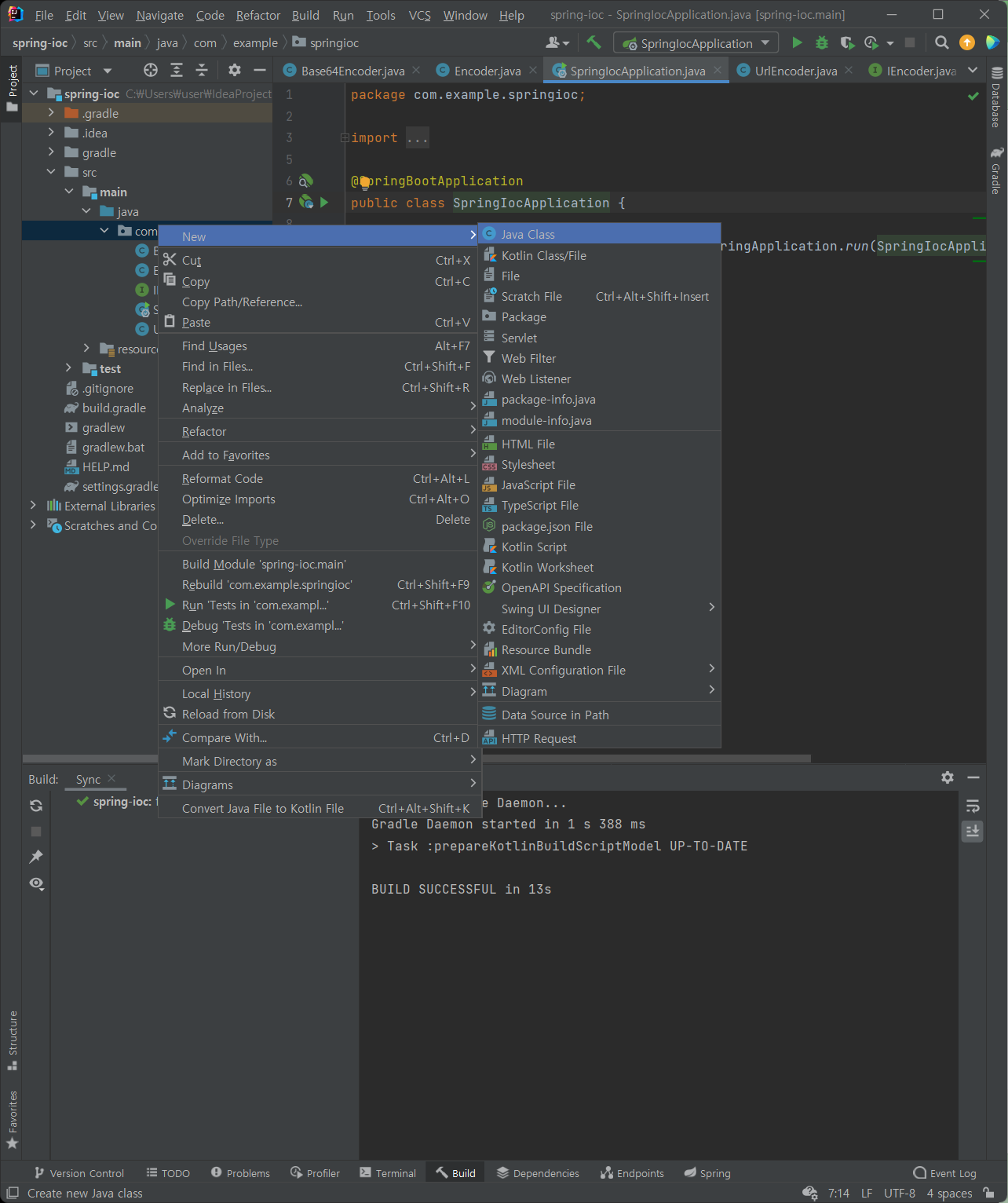Click the UTF-8 encoding in status bar
The height and width of the screenshot is (1203, 1008).
[900, 1194]
